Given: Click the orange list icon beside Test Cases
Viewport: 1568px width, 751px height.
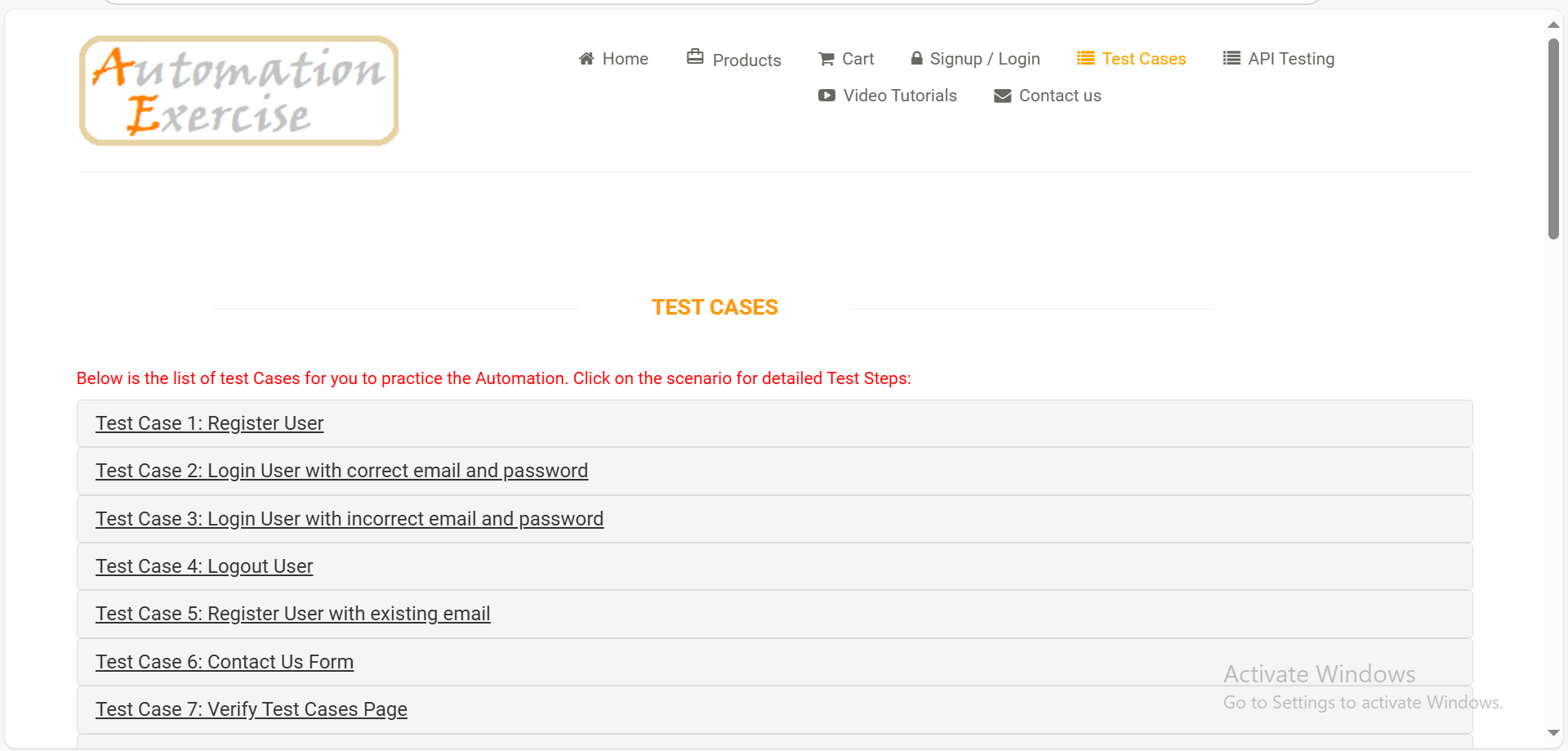Looking at the screenshot, I should [x=1085, y=59].
